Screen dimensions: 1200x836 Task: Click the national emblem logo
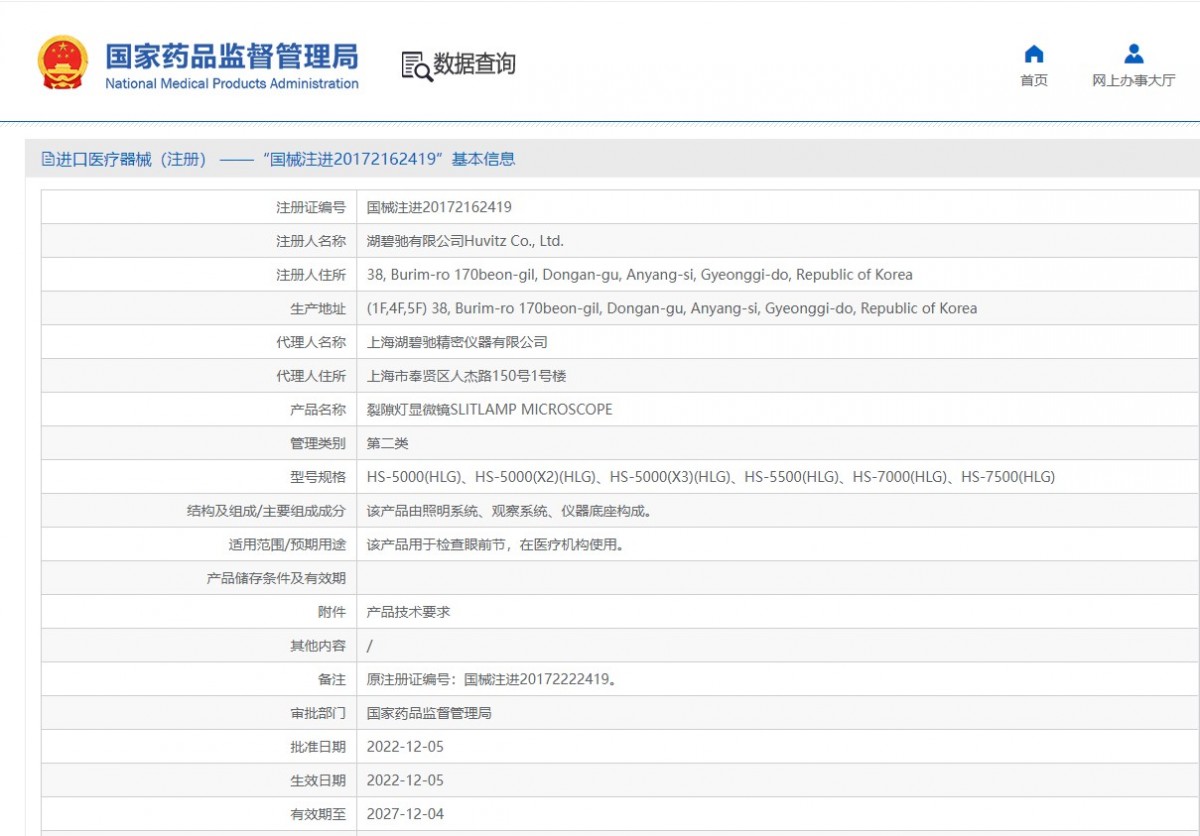point(63,63)
